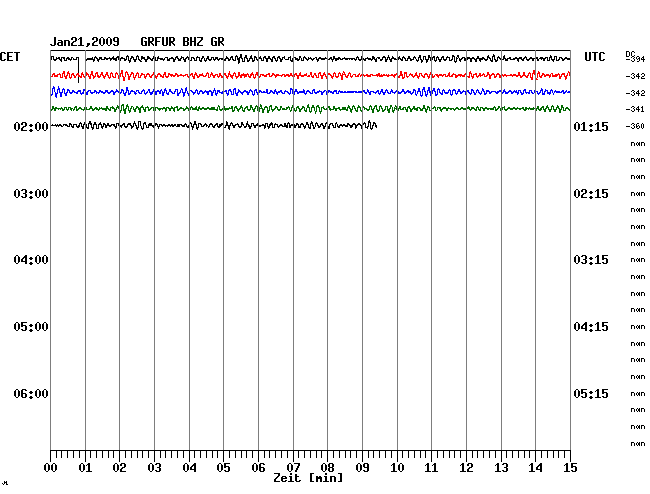Click the 05 minute axis label
Viewport: 650px width, 494px height.
[223, 468]
